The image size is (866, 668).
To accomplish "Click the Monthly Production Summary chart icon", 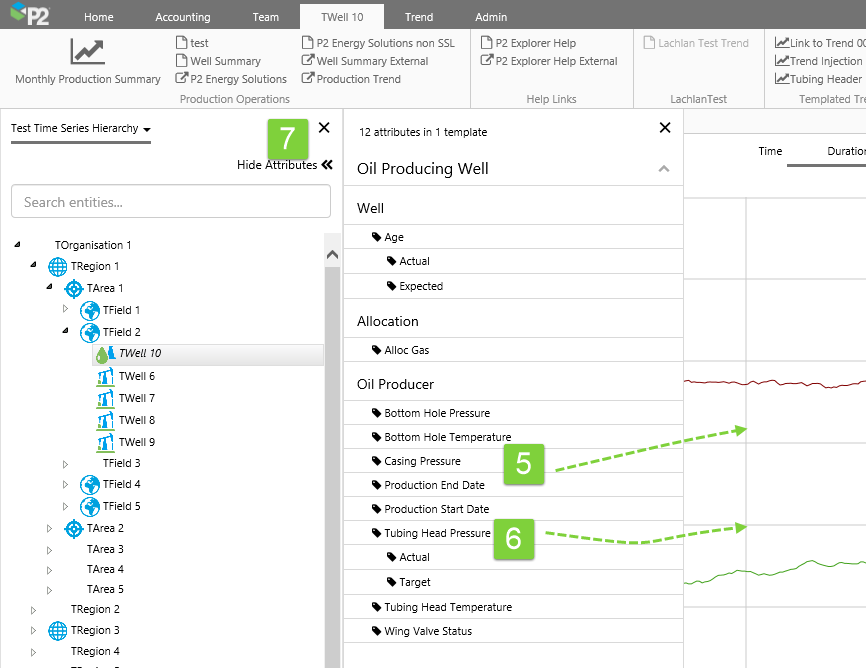I will 87,52.
